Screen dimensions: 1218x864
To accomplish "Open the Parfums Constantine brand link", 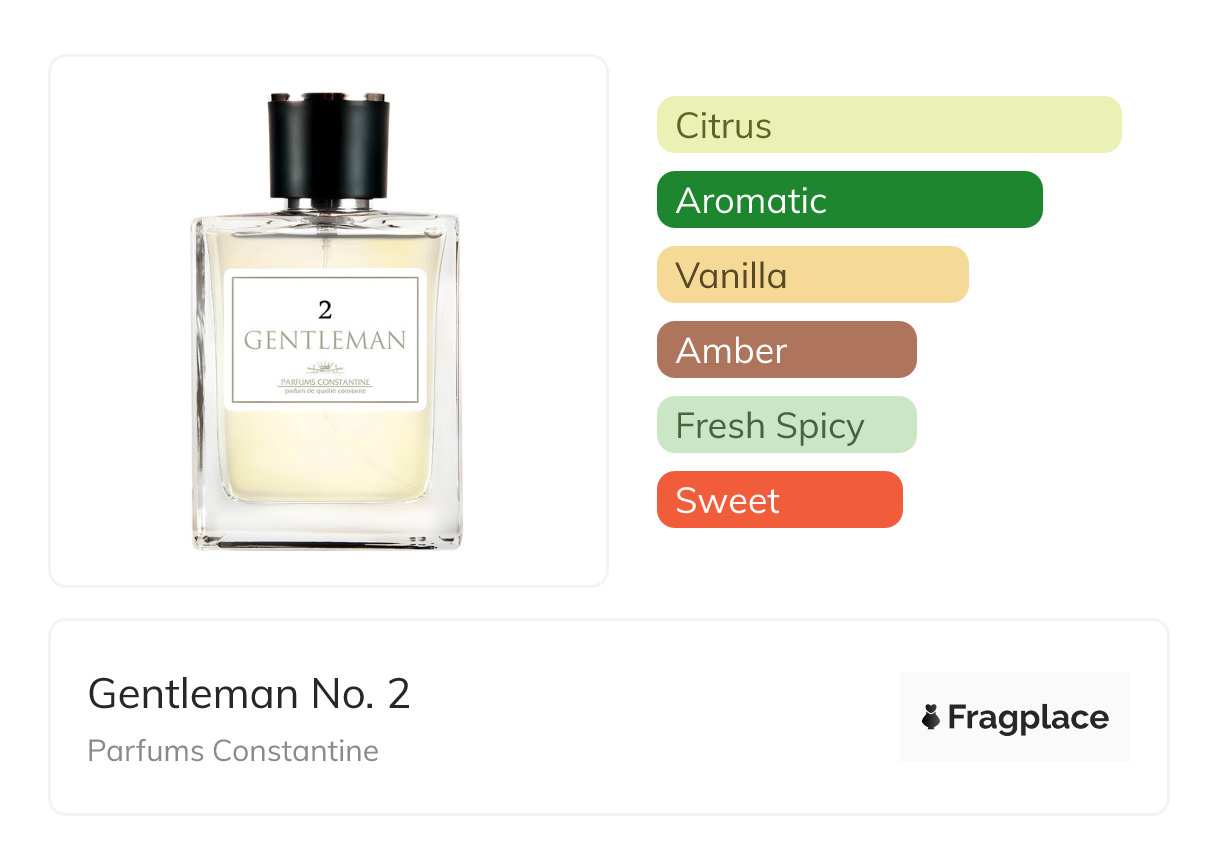I will 233,751.
